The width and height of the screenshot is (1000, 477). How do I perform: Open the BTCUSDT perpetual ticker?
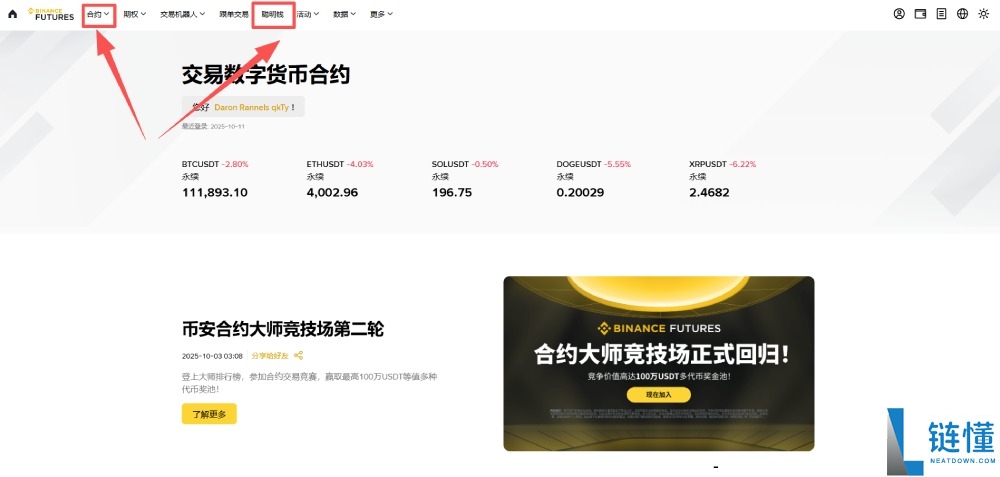pyautogui.click(x=215, y=179)
